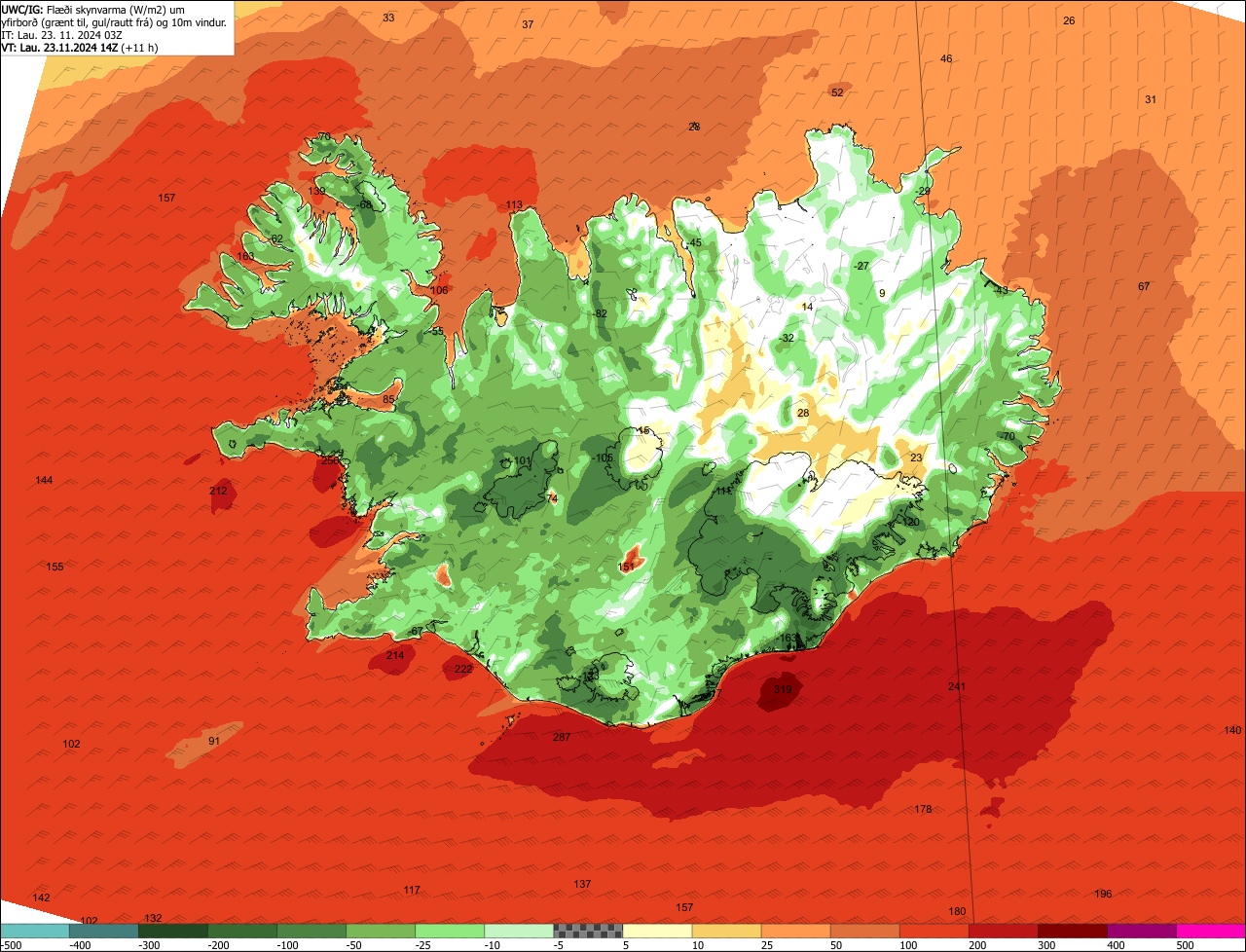Pick the legend swatch labeled -100
Image resolution: width=1246 pixels, height=952 pixels.
click(x=311, y=931)
